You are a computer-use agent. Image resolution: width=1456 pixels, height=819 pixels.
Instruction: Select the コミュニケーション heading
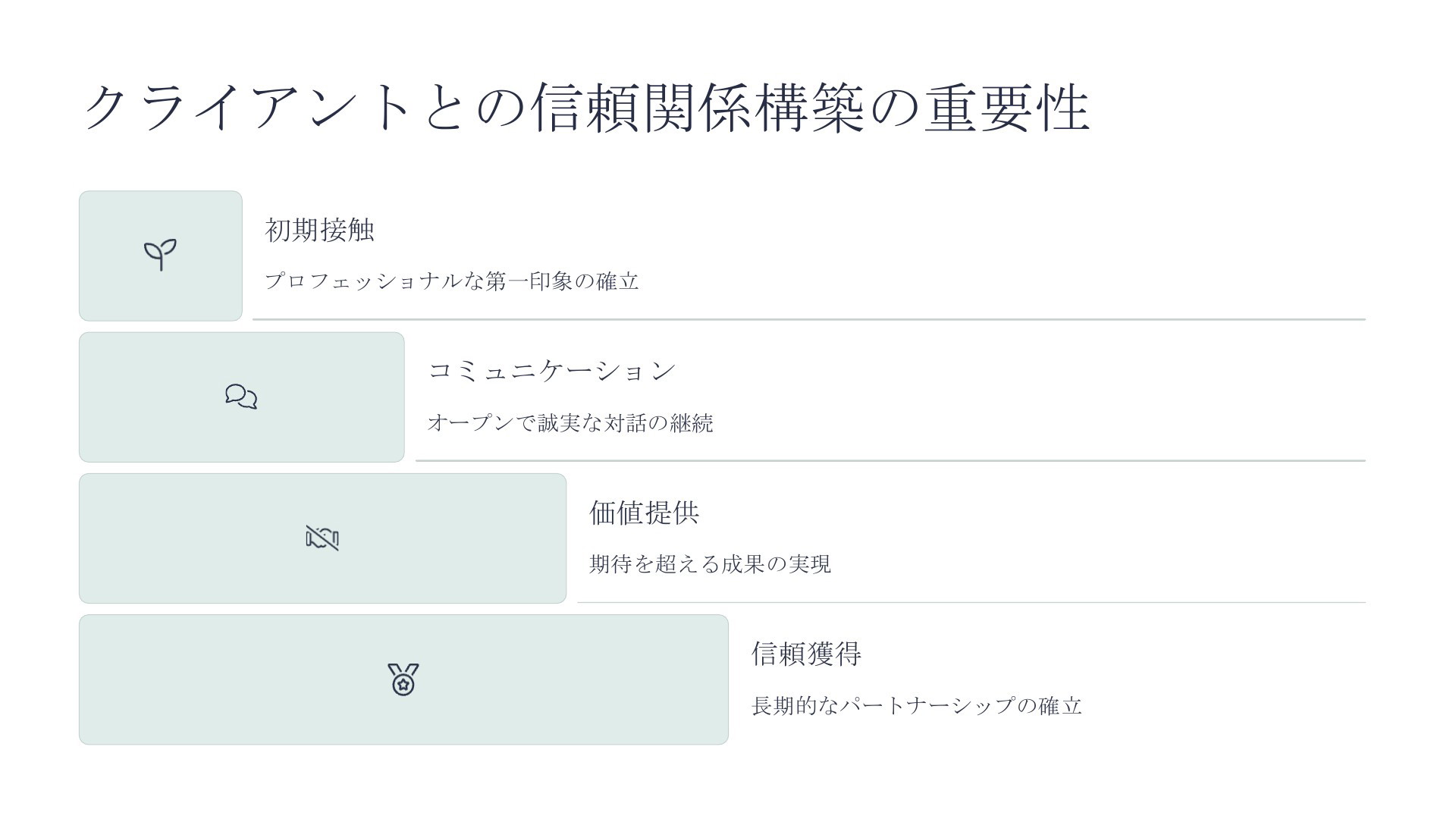pyautogui.click(x=551, y=371)
